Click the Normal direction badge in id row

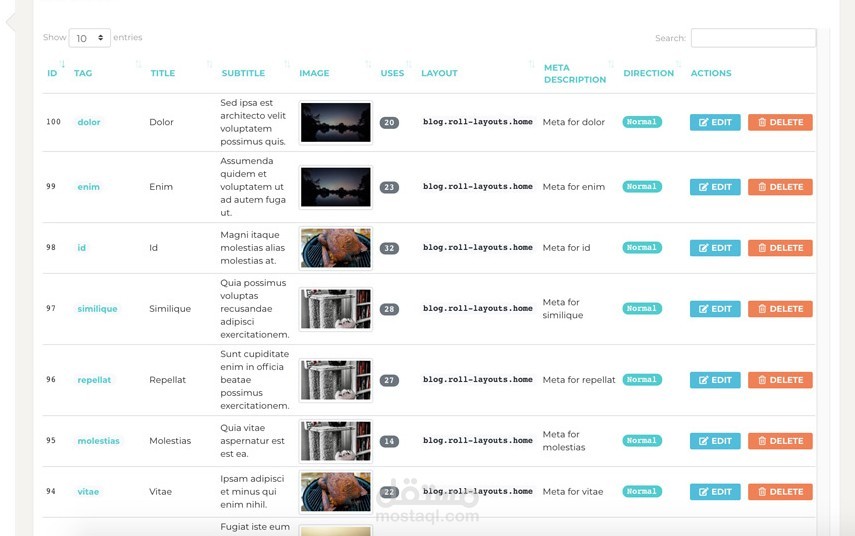pos(642,247)
